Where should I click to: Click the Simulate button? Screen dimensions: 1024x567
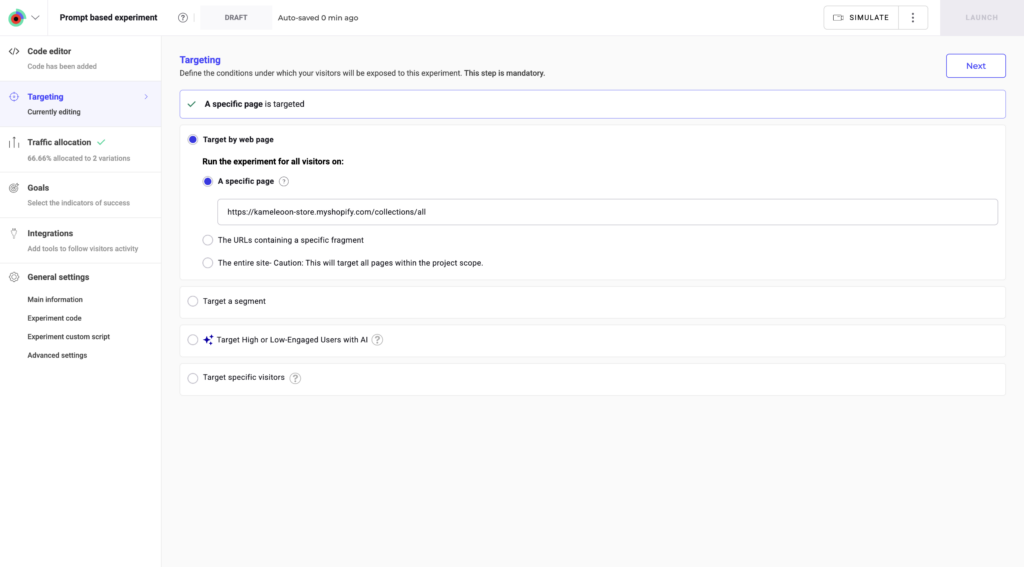pyautogui.click(x=860, y=18)
